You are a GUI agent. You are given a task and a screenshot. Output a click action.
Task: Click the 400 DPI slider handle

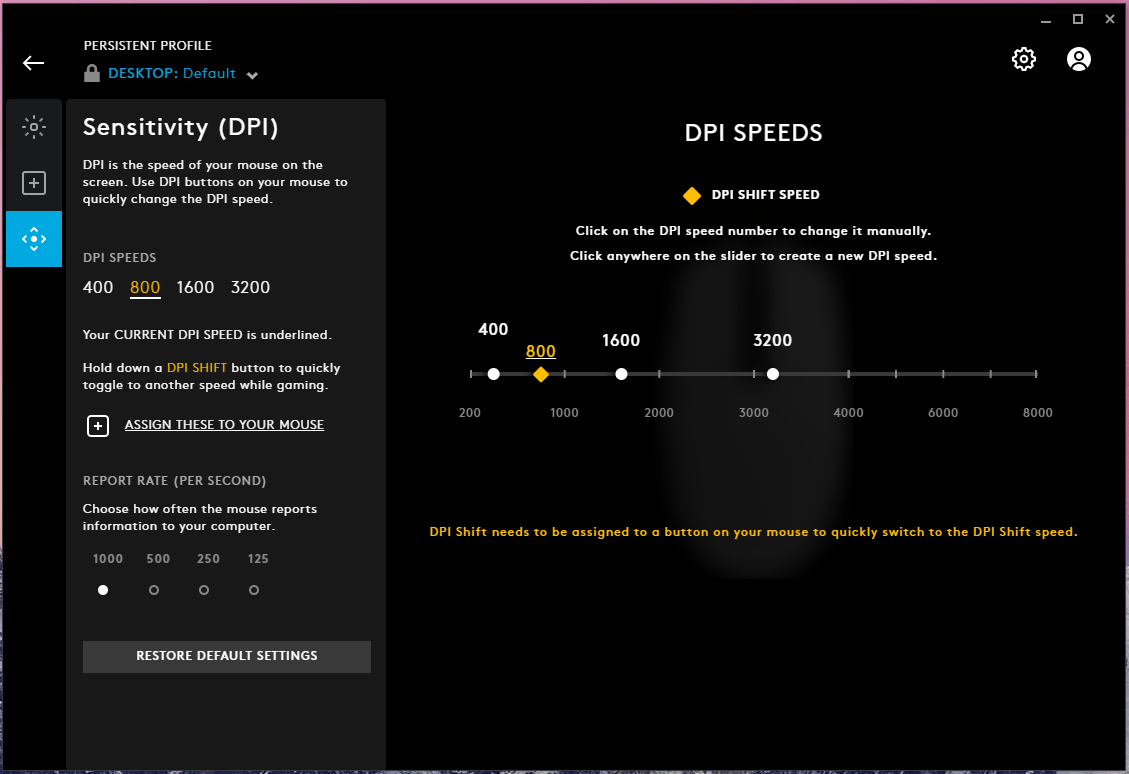493,374
